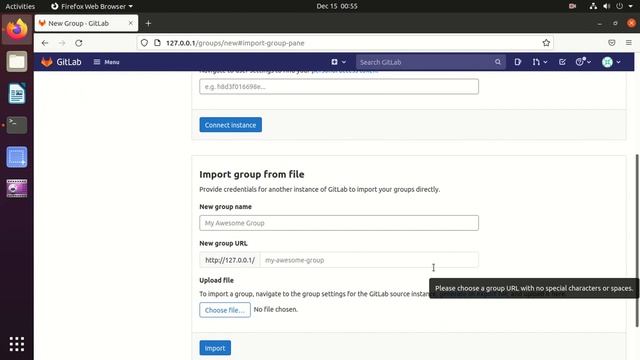Click the tracking protection shield icon
This screenshot has width=640, height=360.
[x=144, y=43]
